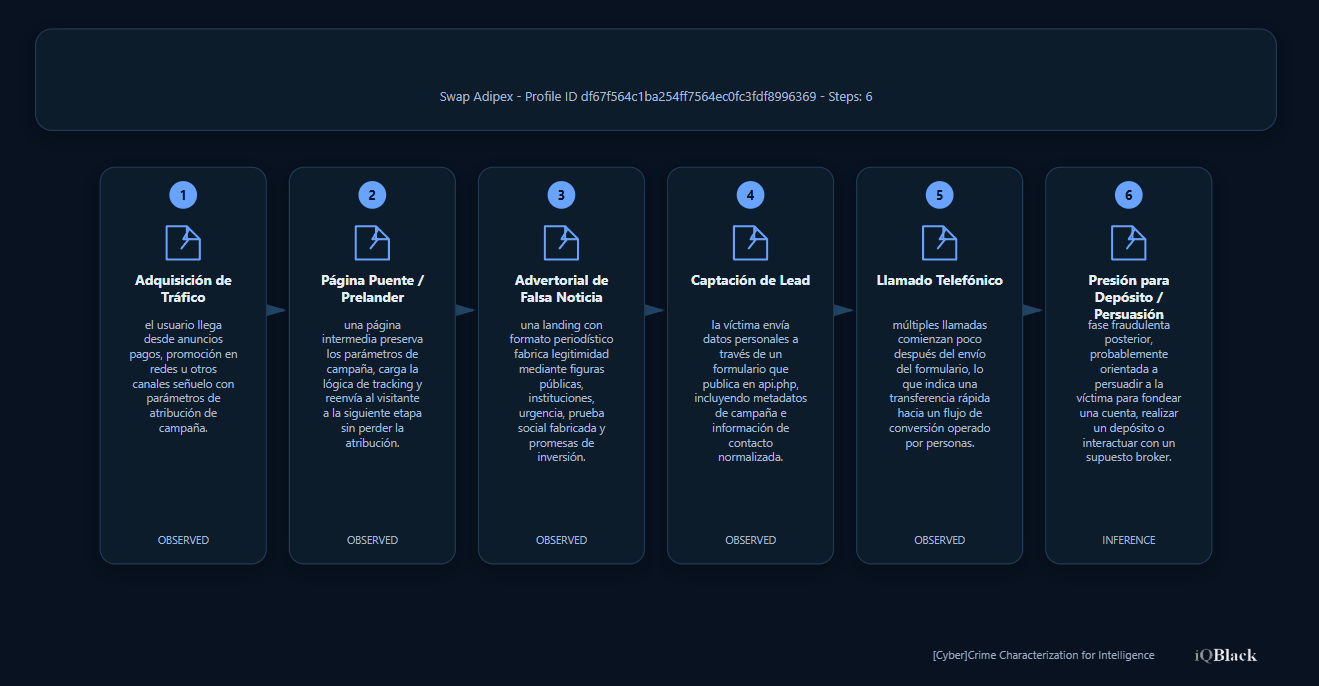Select the Advertorial de Falsa Noticia document icon
The height and width of the screenshot is (686, 1319).
561,242
